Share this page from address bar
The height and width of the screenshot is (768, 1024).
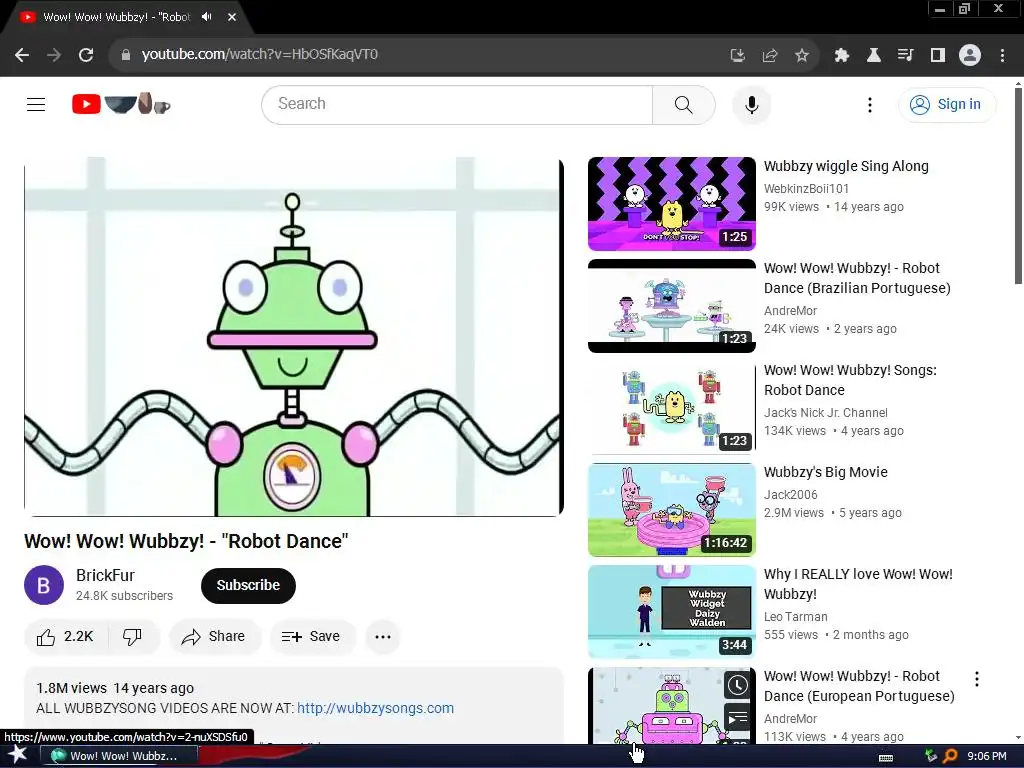pos(770,55)
